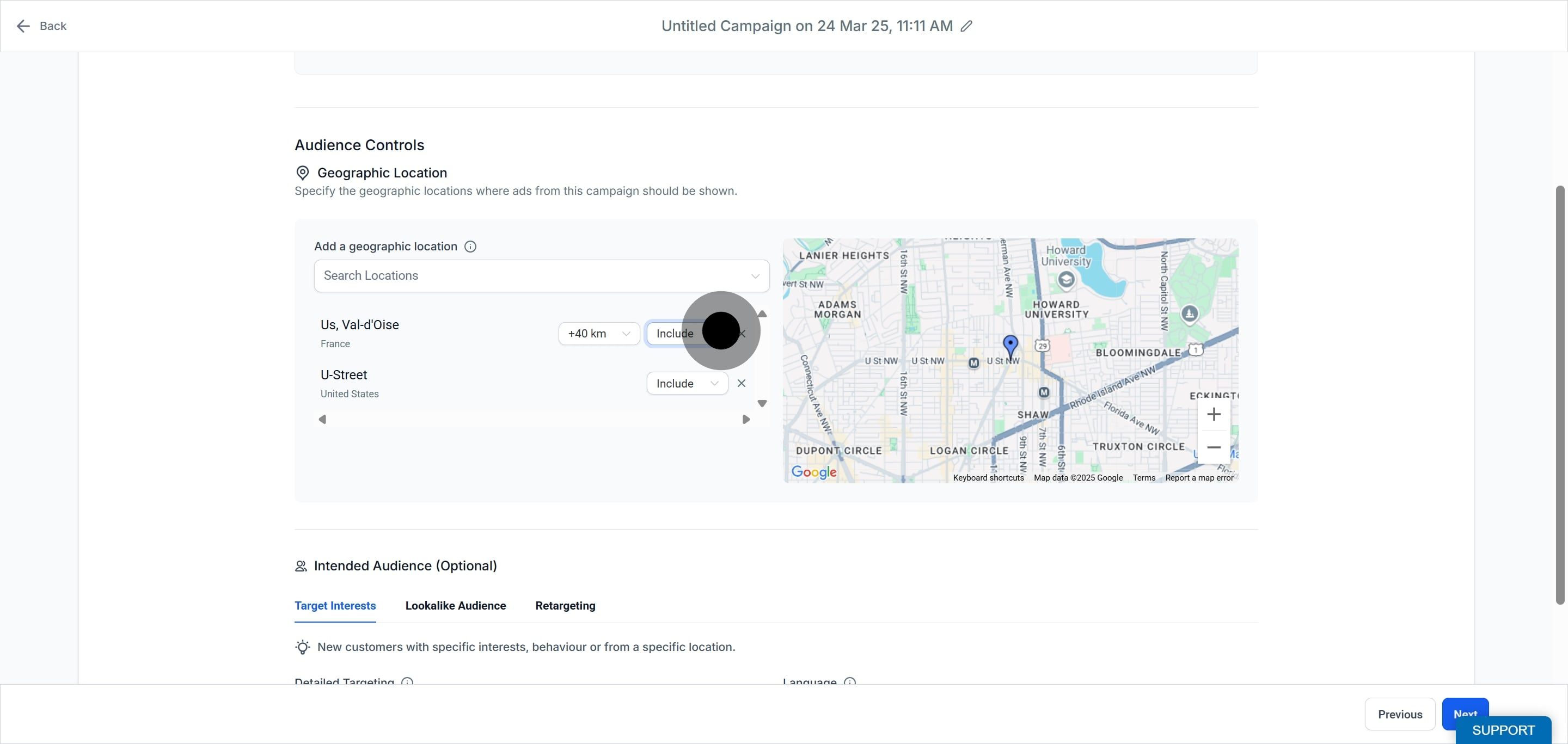
Task: Remove the U-Street location with X icon
Action: tap(741, 383)
